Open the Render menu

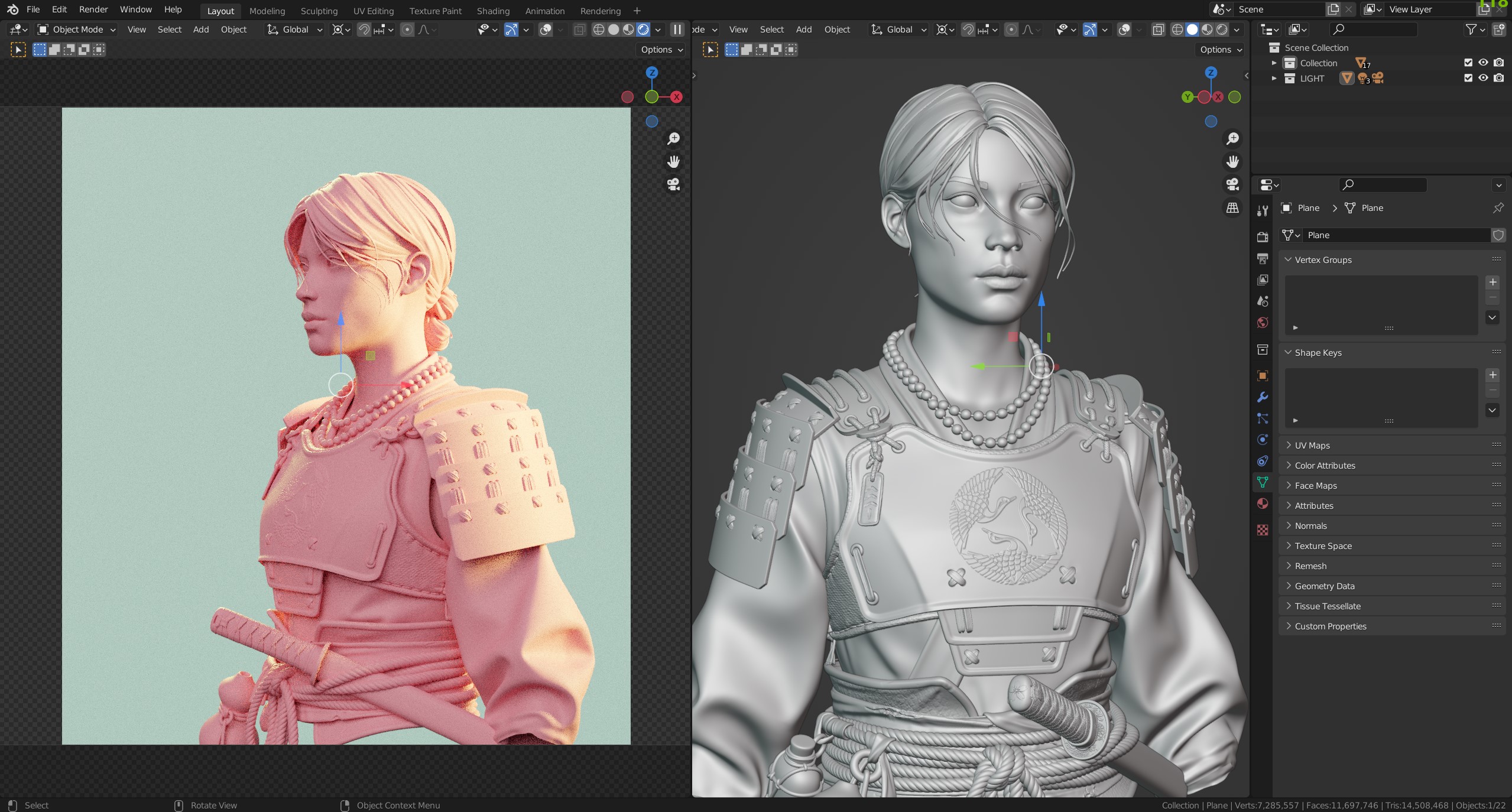93,9
